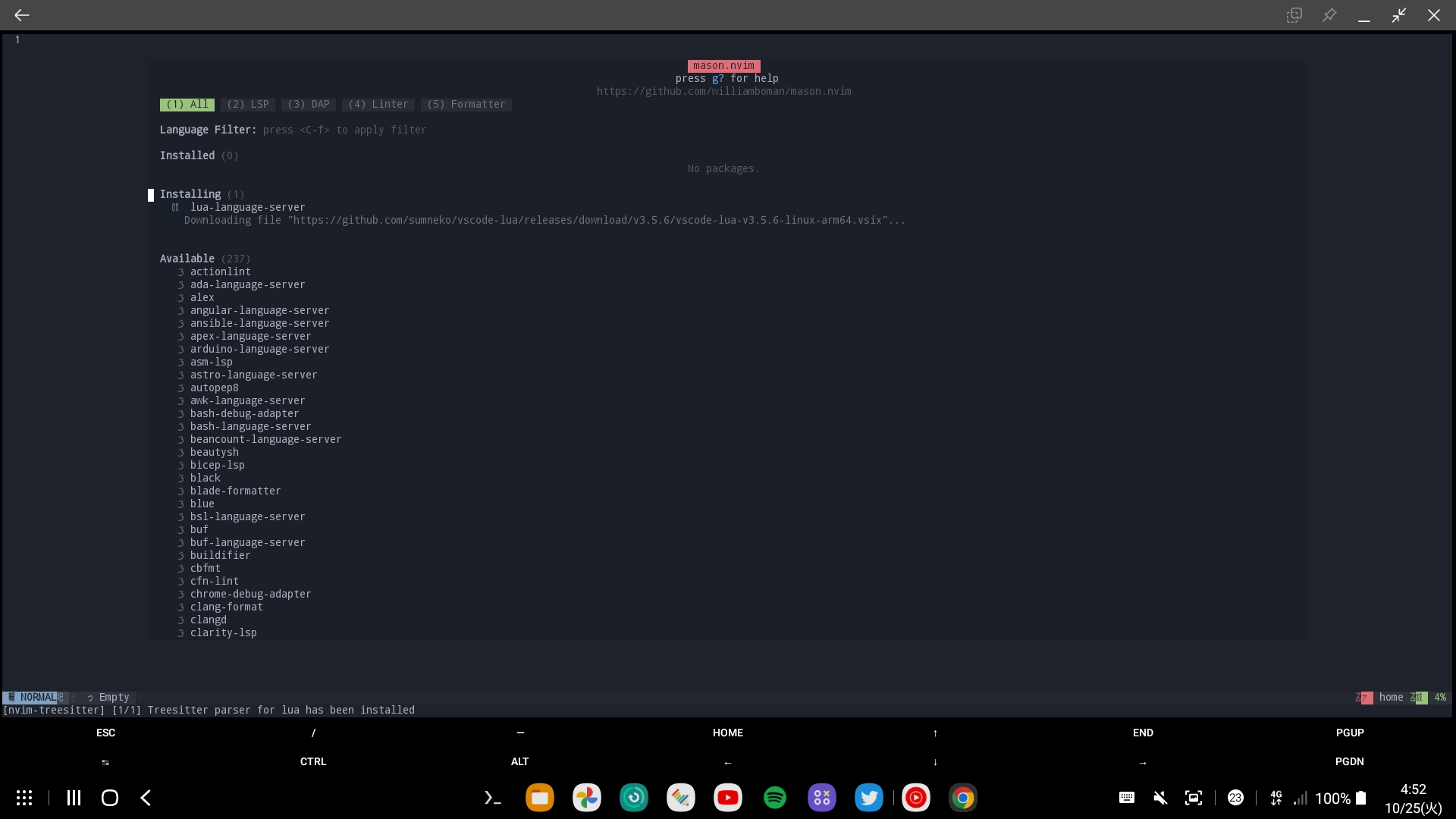
Task: Launch Spotify from the taskbar
Action: [775, 798]
